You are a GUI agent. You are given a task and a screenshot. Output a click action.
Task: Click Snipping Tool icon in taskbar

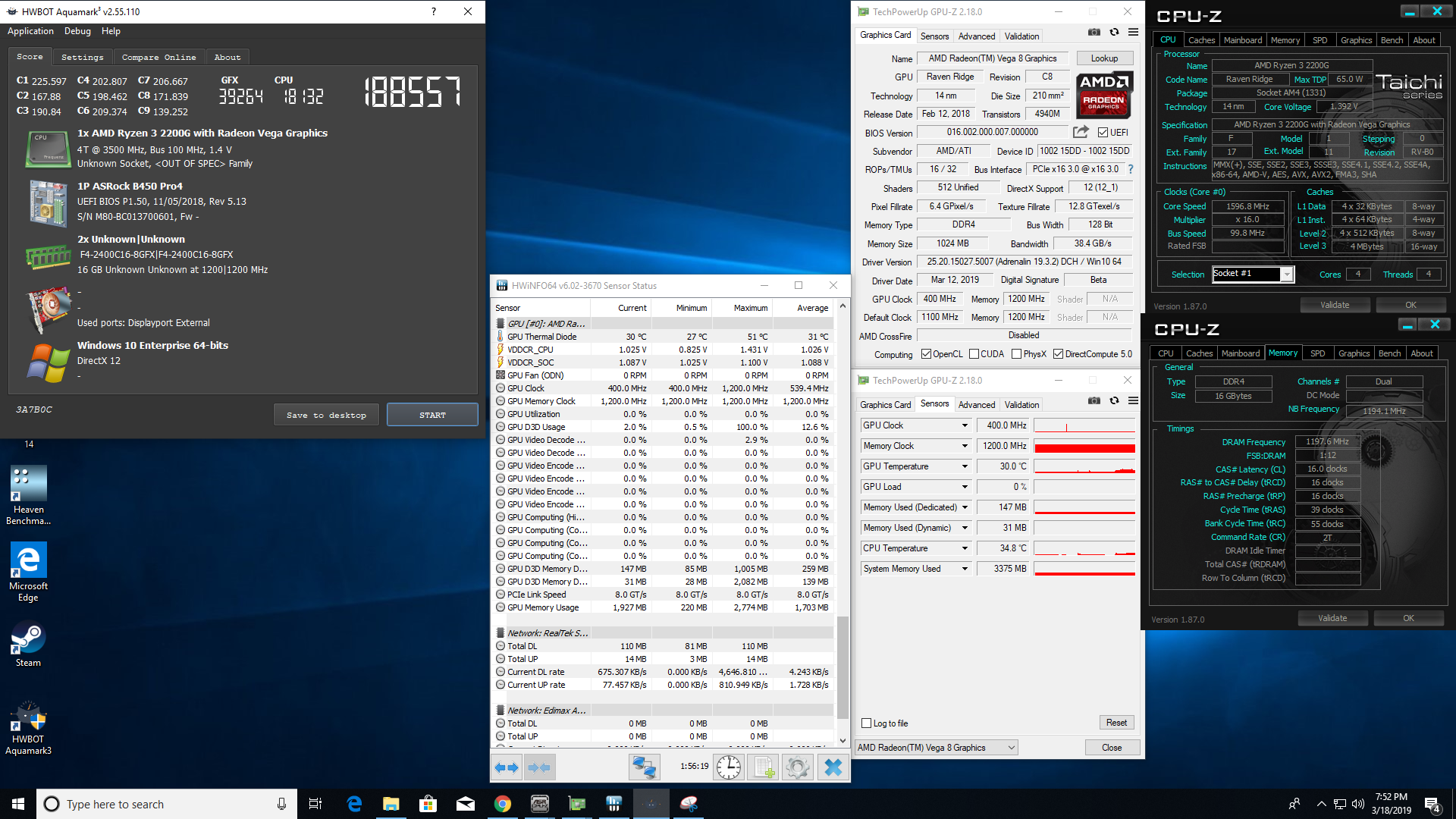pos(689,804)
